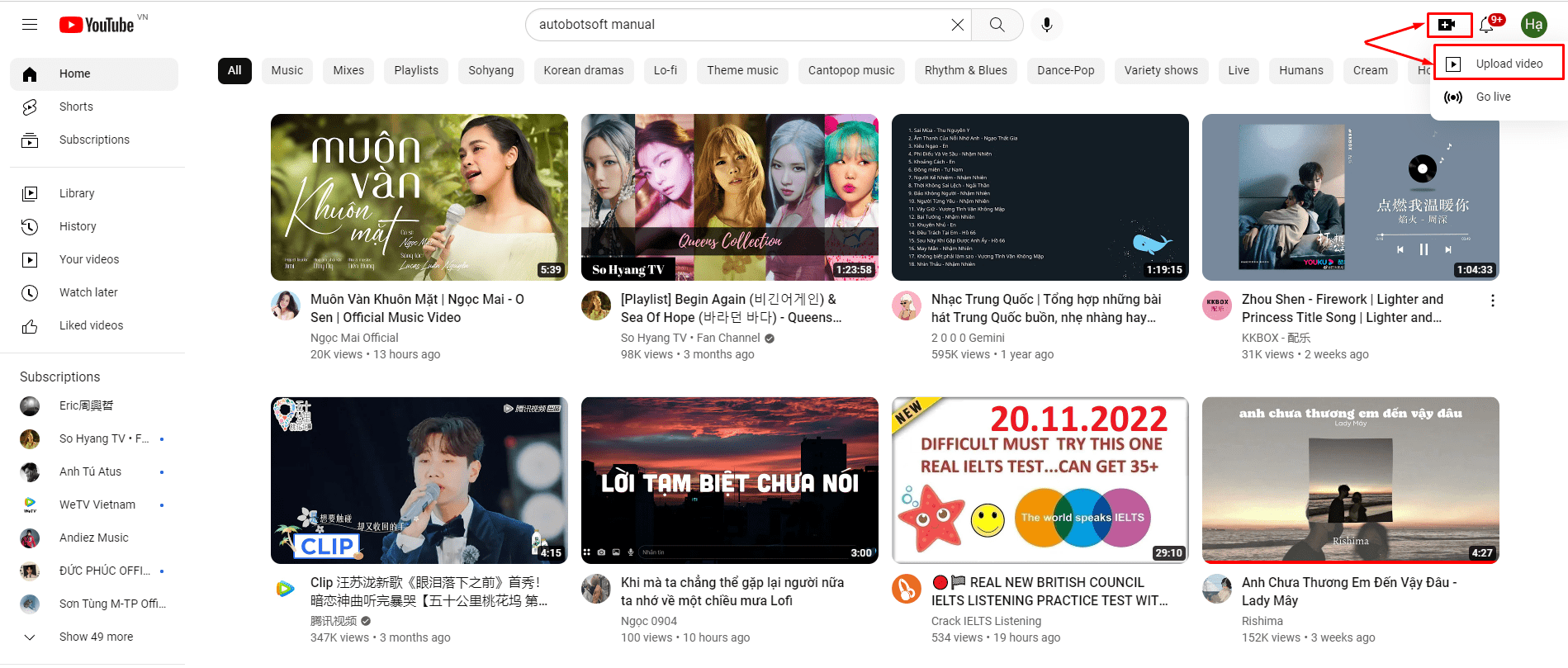
Task: Open 腾讯视频 channel link
Action: 334,621
